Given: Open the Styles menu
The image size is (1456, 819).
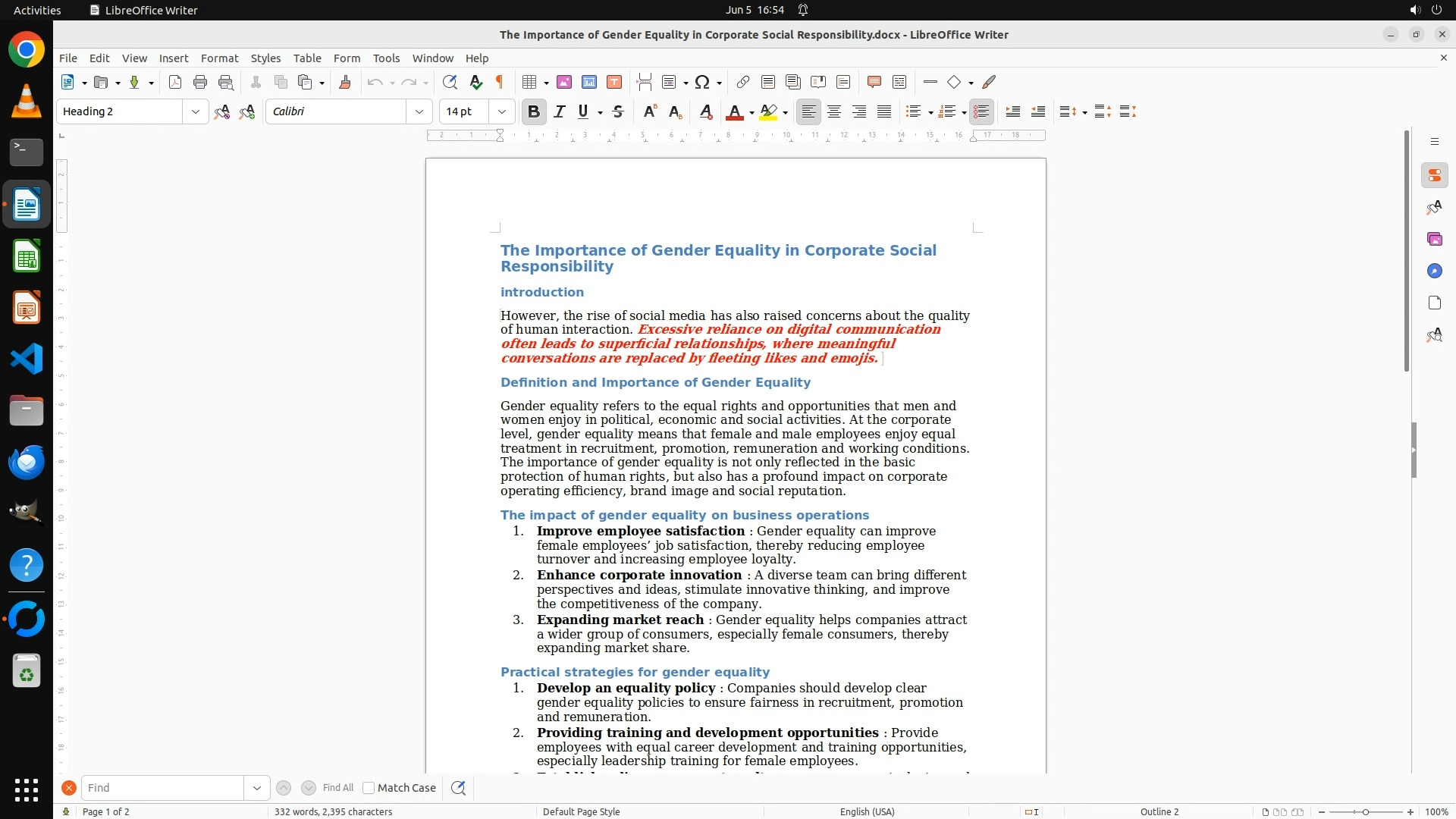Looking at the screenshot, I should click(x=265, y=58).
